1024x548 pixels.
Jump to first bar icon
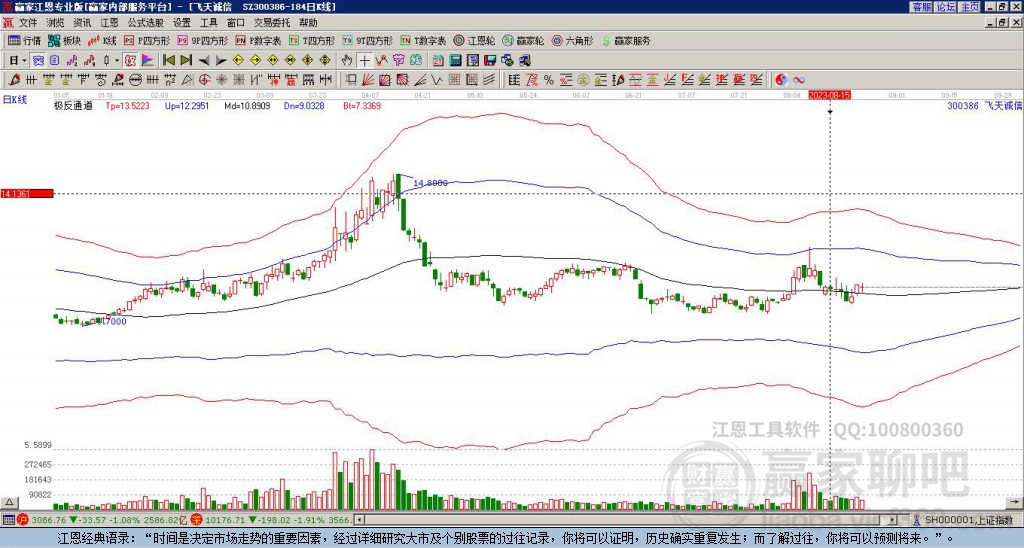coord(168,61)
